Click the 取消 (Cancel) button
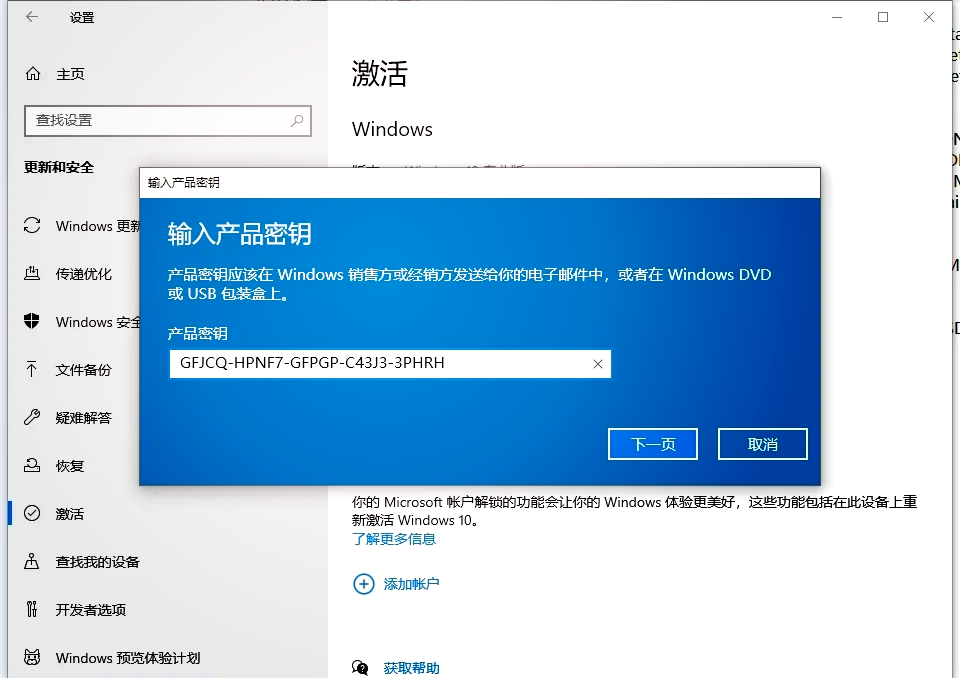960x678 pixels. point(763,444)
